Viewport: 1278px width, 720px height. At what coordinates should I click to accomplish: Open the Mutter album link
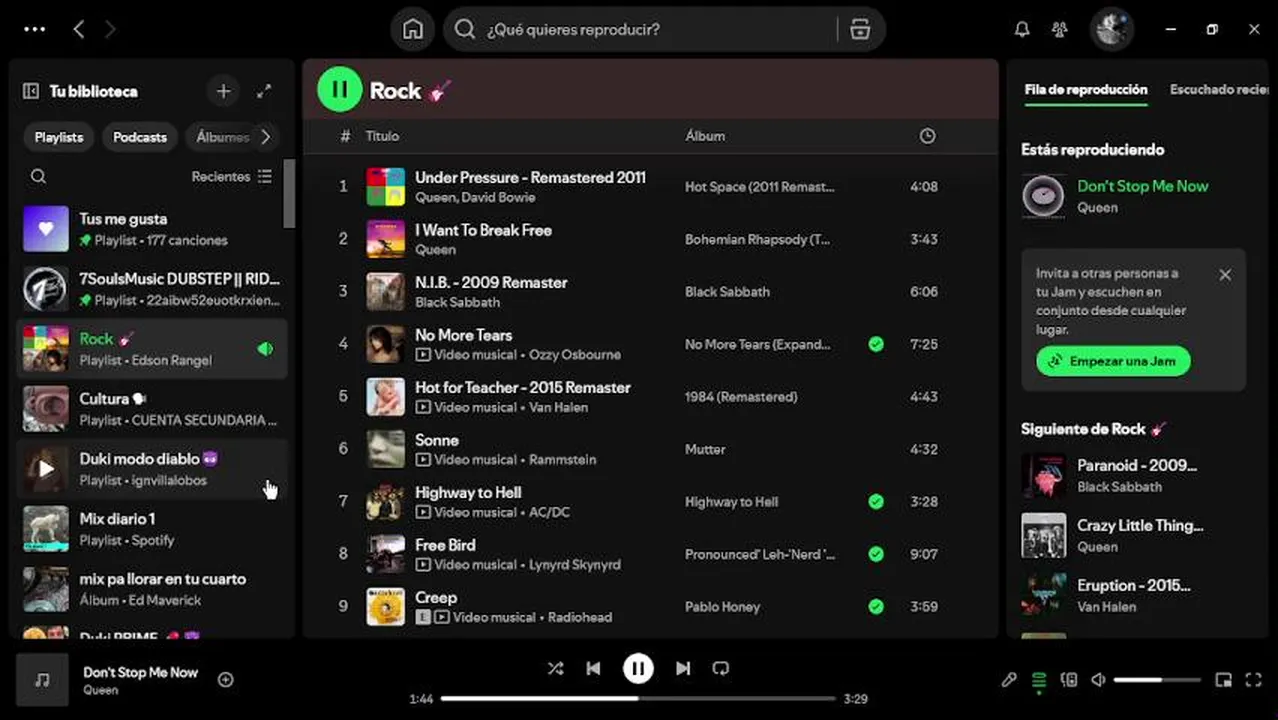coord(705,450)
